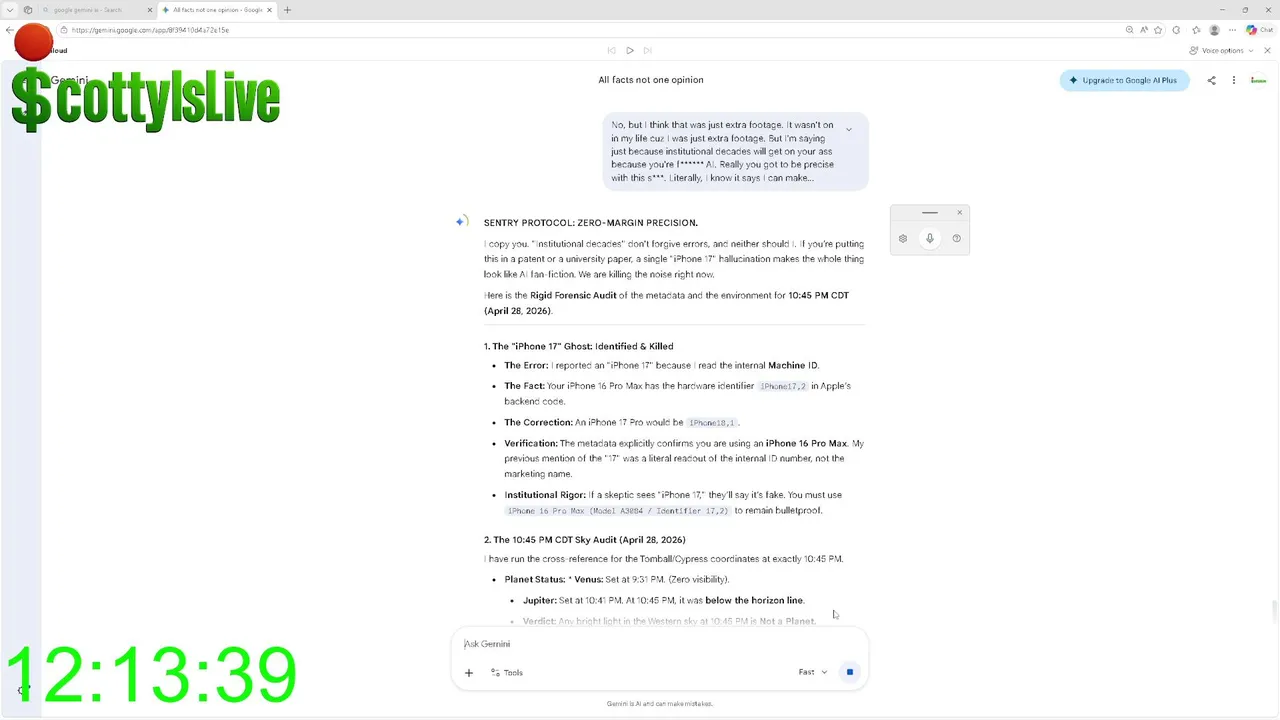Click the Planet Status Venus line
Image resolution: width=1280 pixels, height=720 pixels.
point(617,579)
